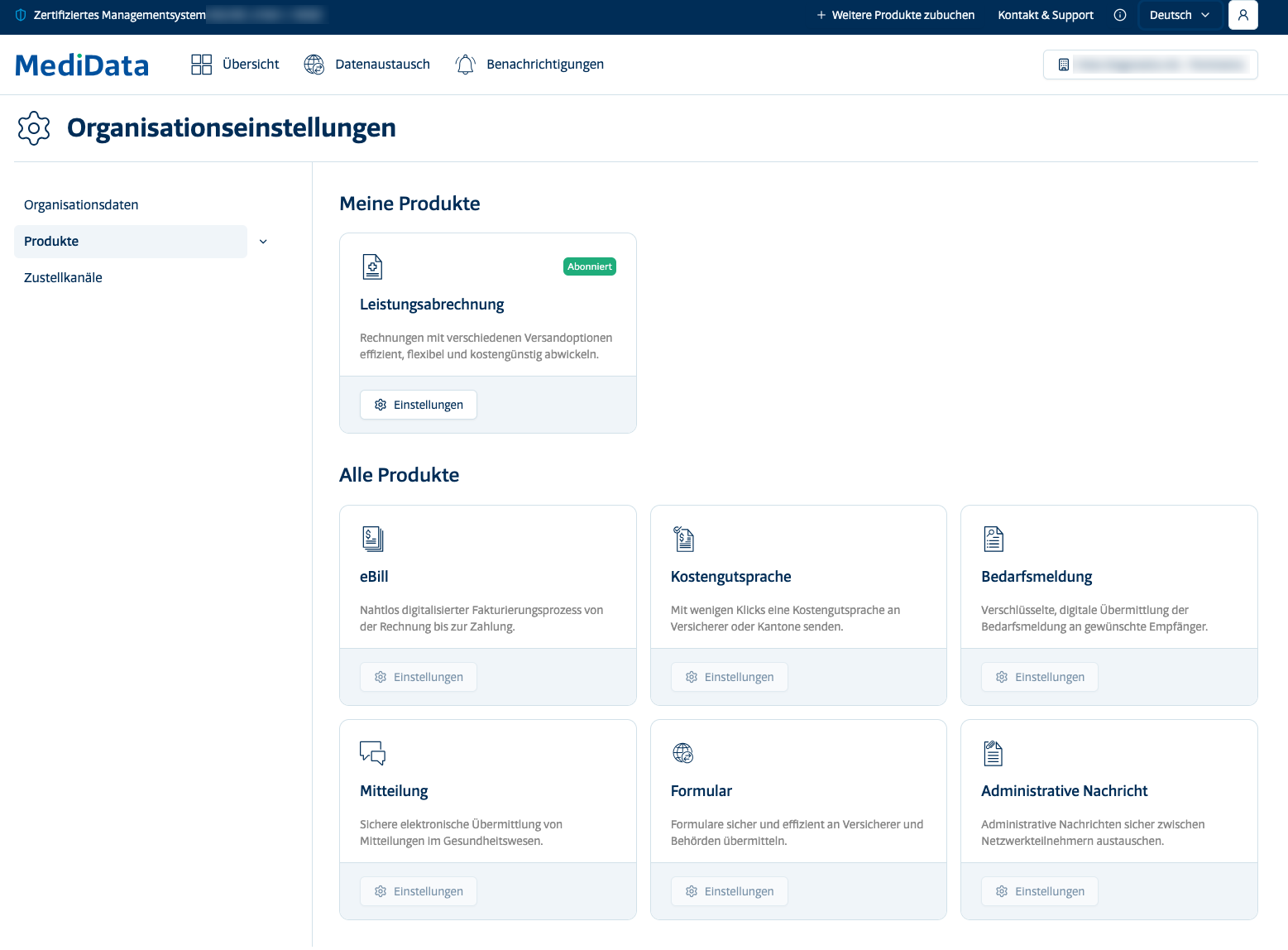The width and height of the screenshot is (1288, 950).
Task: Click the Abonniert badge
Action: tap(590, 266)
